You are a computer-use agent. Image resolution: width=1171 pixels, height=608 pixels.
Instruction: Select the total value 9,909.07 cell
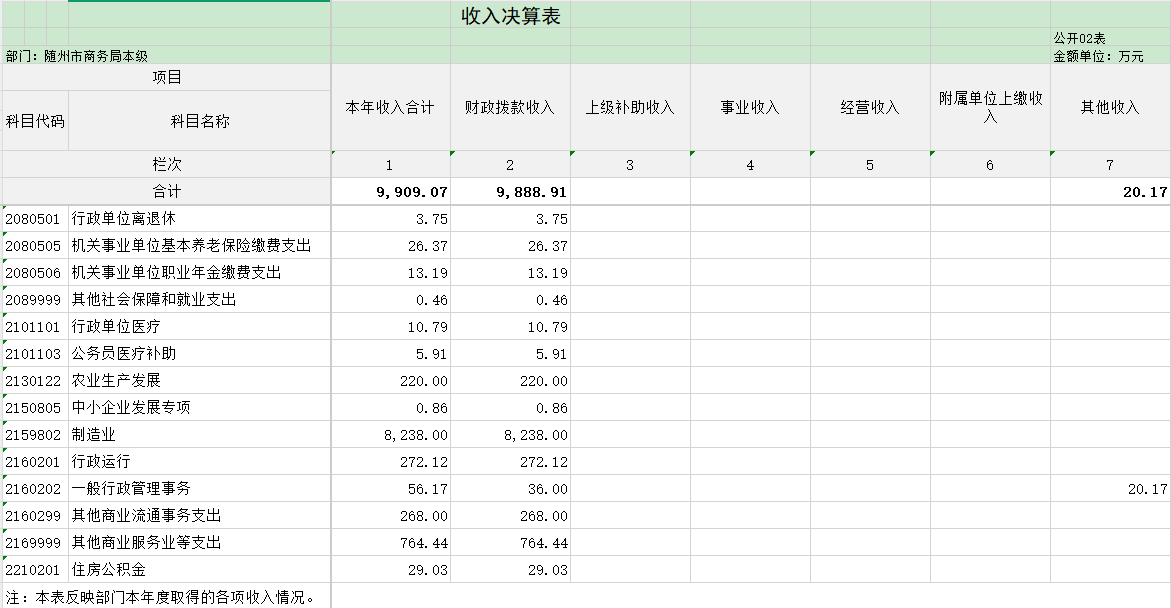coord(391,191)
